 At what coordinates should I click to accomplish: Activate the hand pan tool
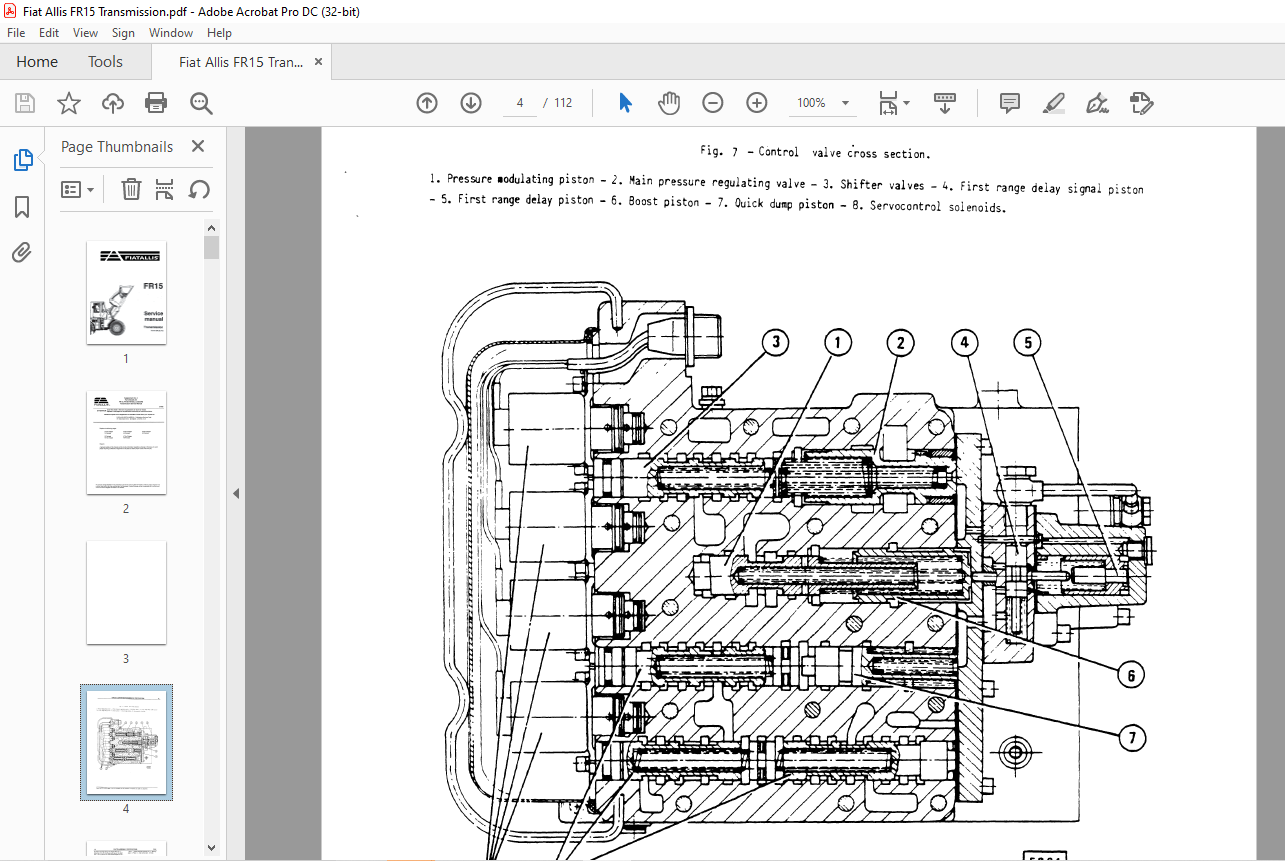[668, 103]
